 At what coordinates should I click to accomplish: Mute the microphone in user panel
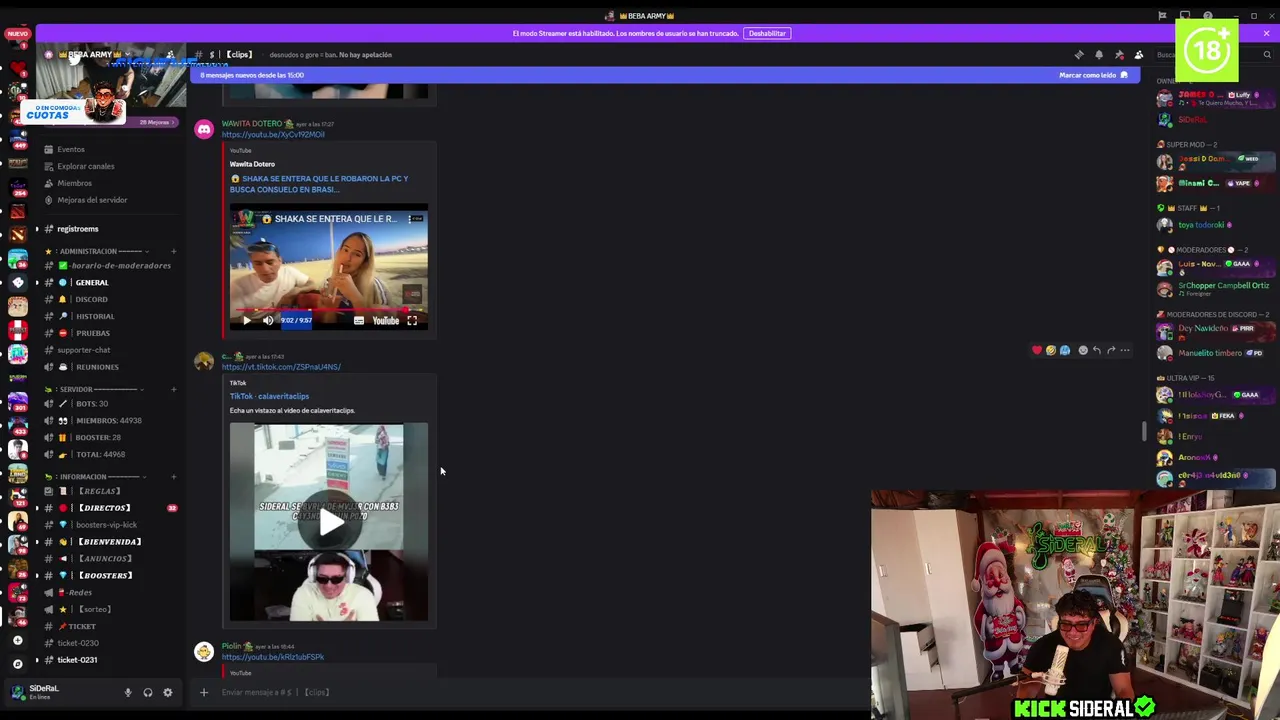[x=127, y=692]
